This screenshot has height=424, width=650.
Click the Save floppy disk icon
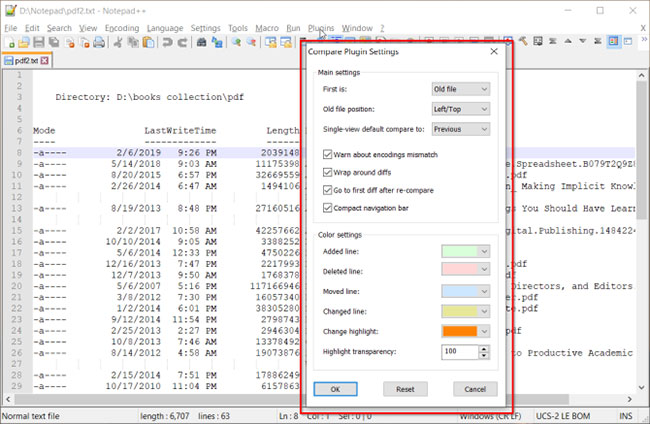pos(39,42)
